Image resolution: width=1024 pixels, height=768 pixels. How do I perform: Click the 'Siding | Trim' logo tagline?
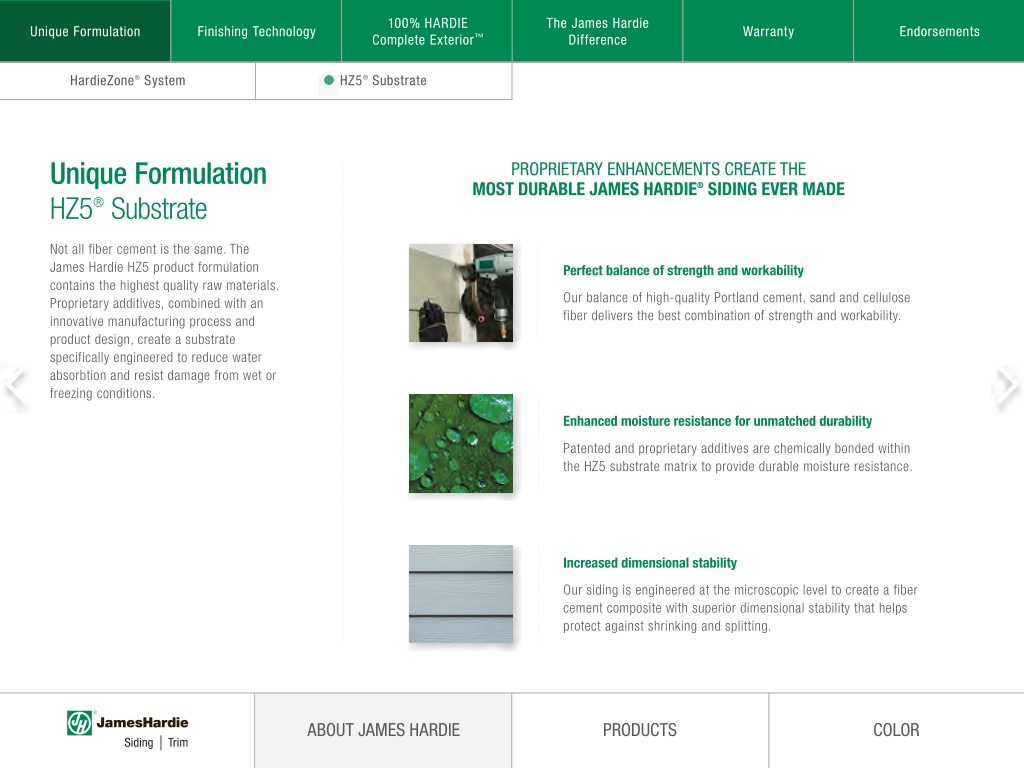(156, 743)
